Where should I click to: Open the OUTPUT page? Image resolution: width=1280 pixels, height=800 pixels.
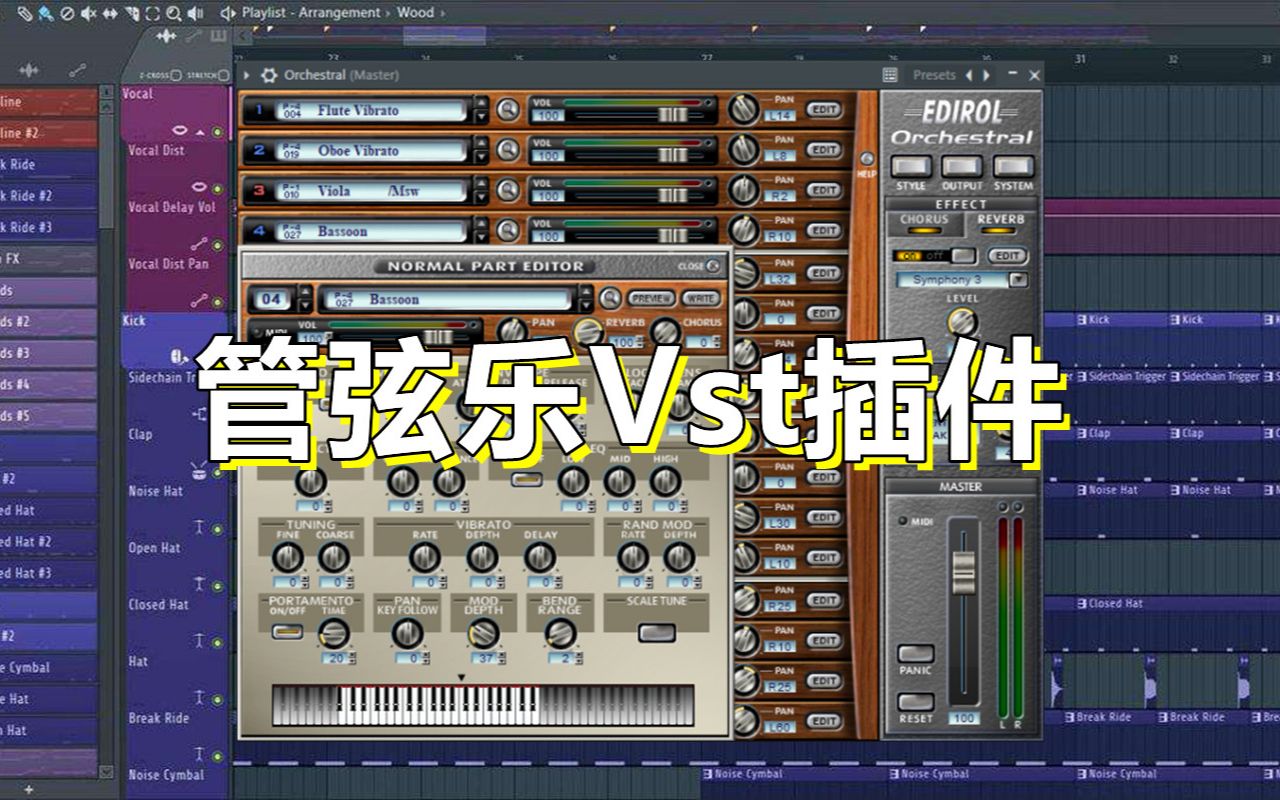point(962,166)
